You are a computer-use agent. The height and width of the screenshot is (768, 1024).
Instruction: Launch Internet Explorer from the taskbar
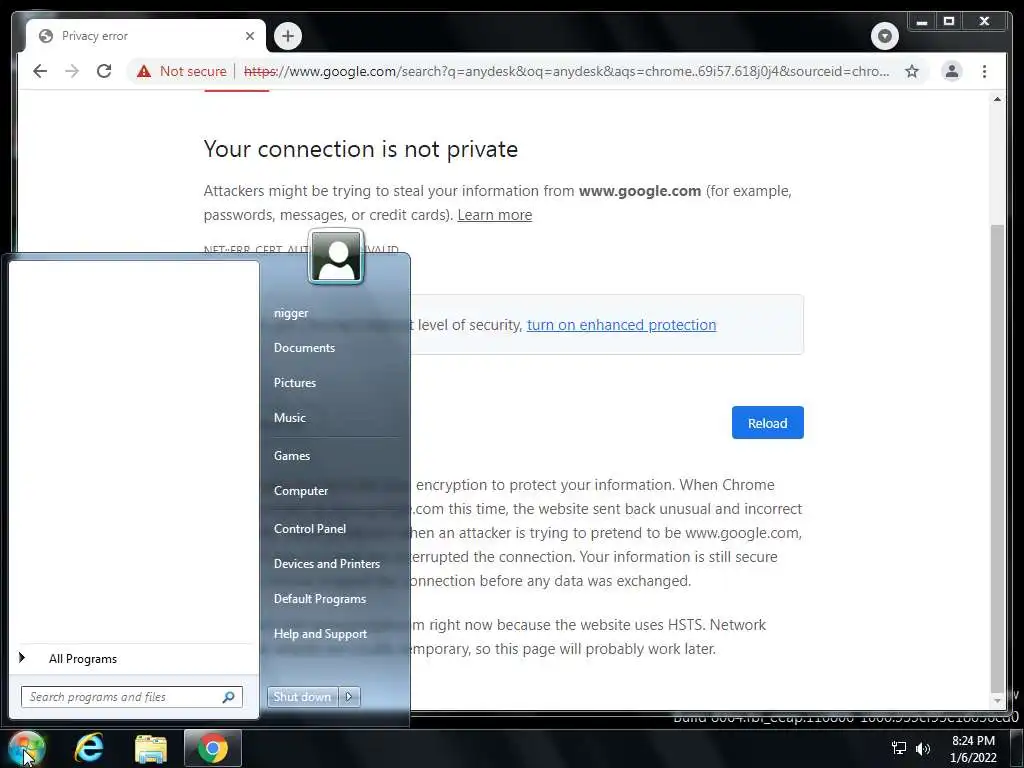point(89,748)
